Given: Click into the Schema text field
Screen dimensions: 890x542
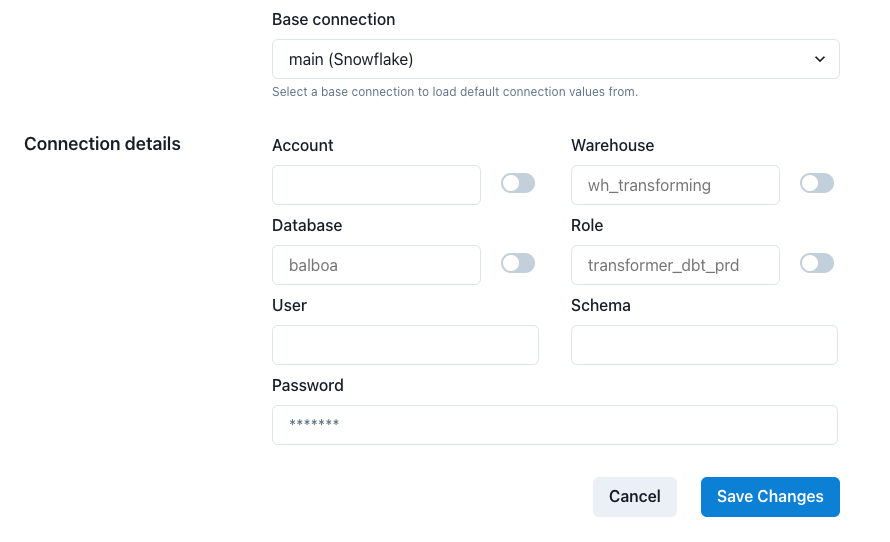Looking at the screenshot, I should [x=704, y=345].
